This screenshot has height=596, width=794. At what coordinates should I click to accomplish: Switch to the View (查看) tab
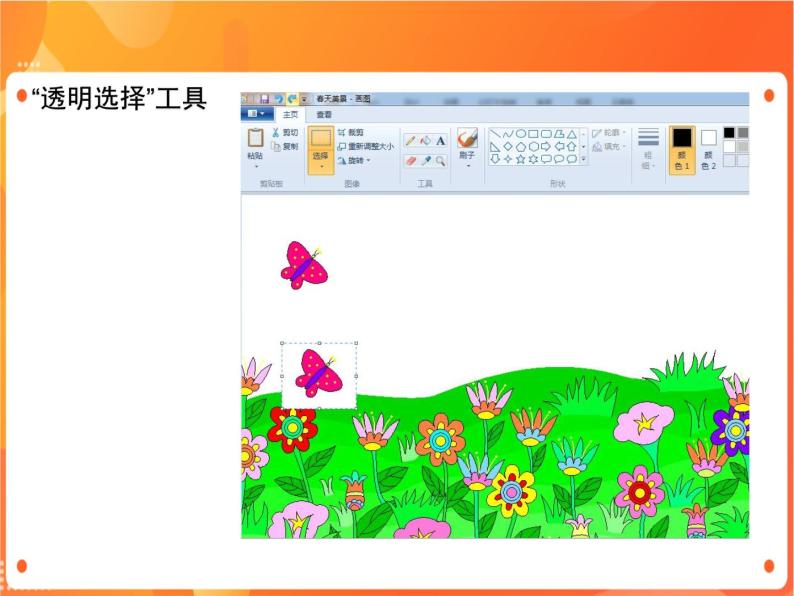(x=324, y=115)
